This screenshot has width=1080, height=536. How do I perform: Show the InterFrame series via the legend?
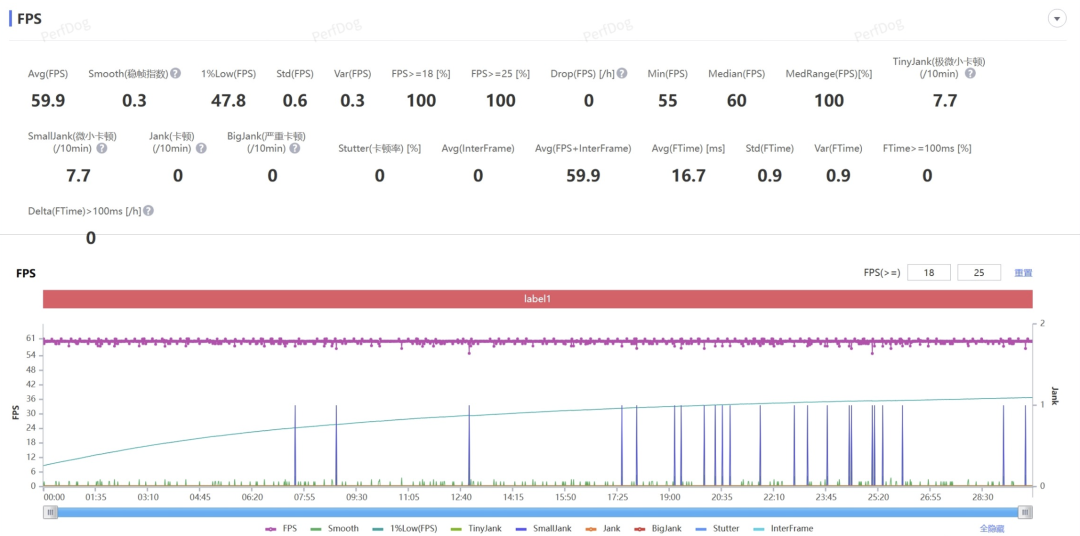(x=784, y=528)
